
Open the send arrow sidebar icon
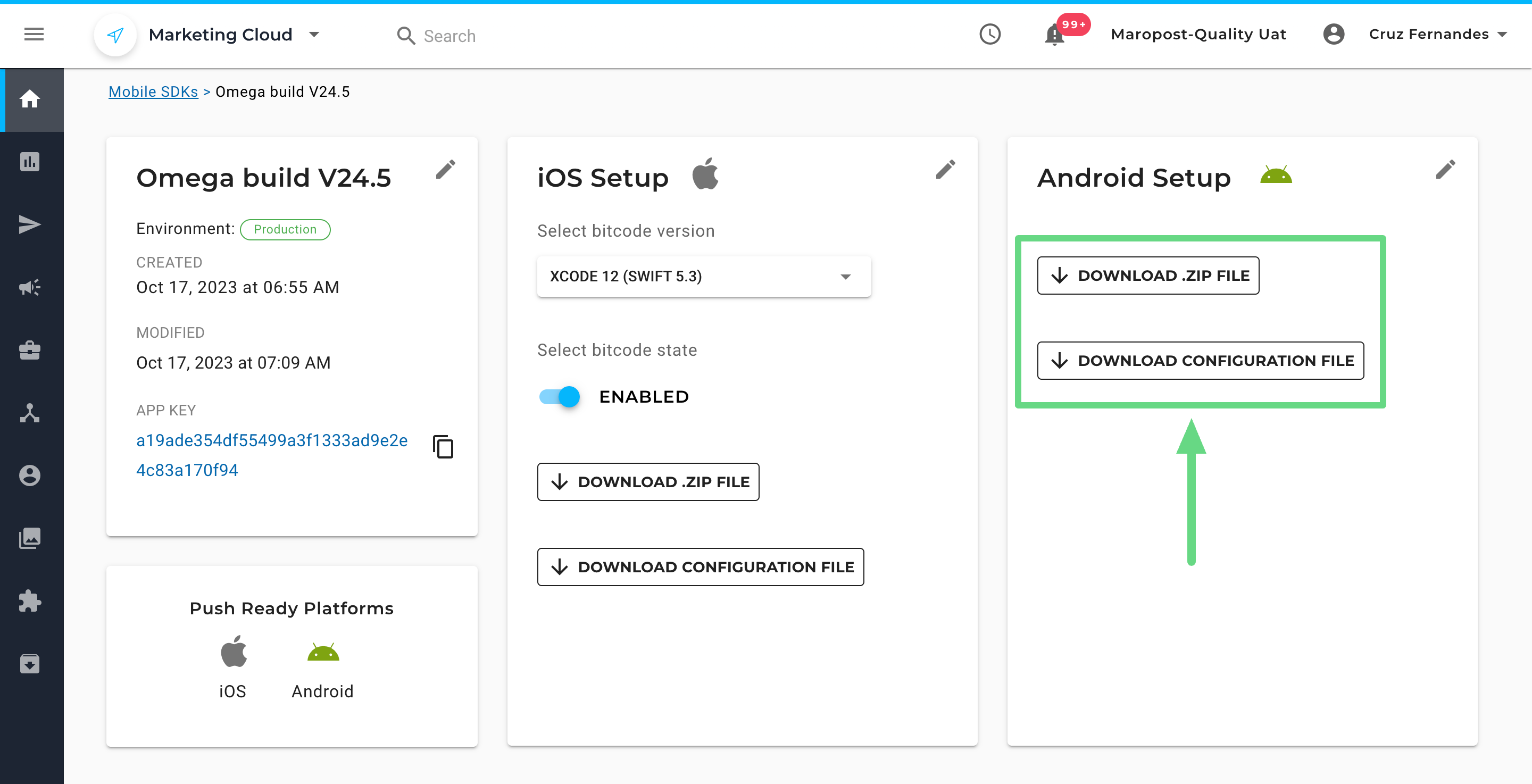(30, 225)
